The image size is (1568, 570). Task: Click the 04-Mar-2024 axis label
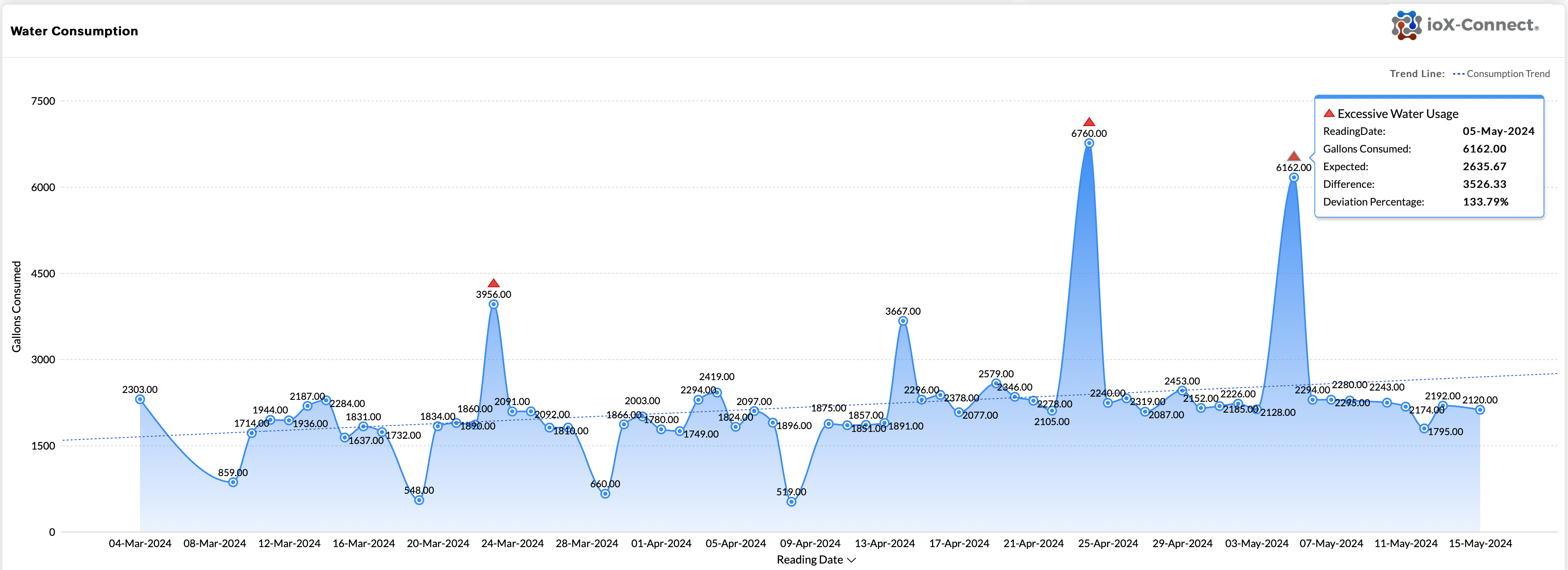coord(140,543)
